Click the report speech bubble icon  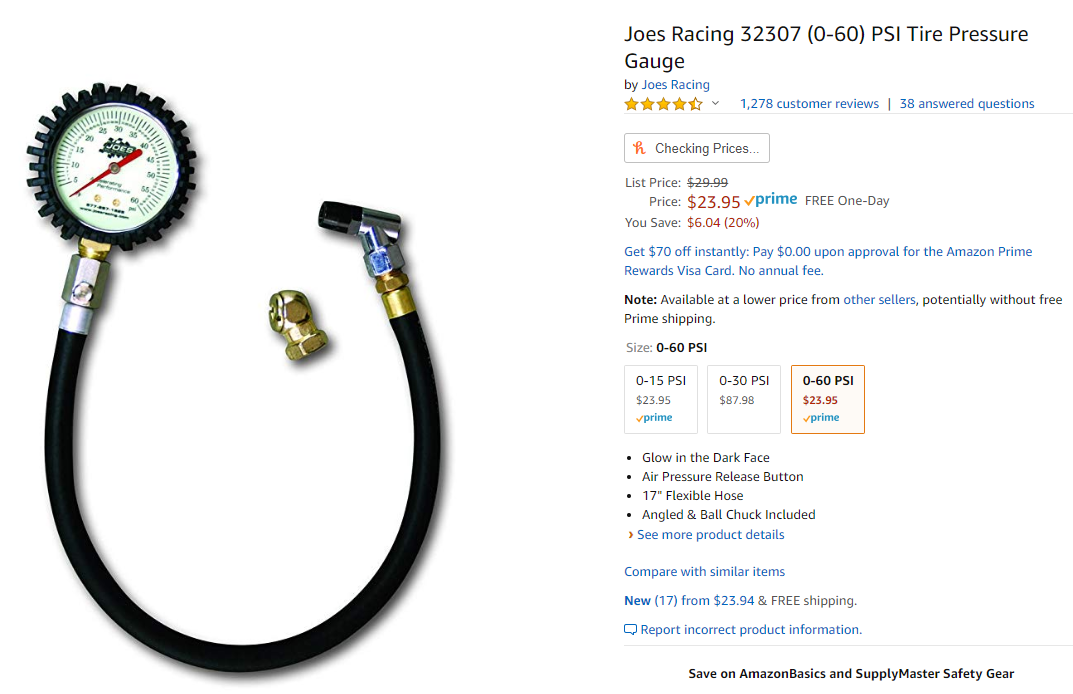point(630,630)
